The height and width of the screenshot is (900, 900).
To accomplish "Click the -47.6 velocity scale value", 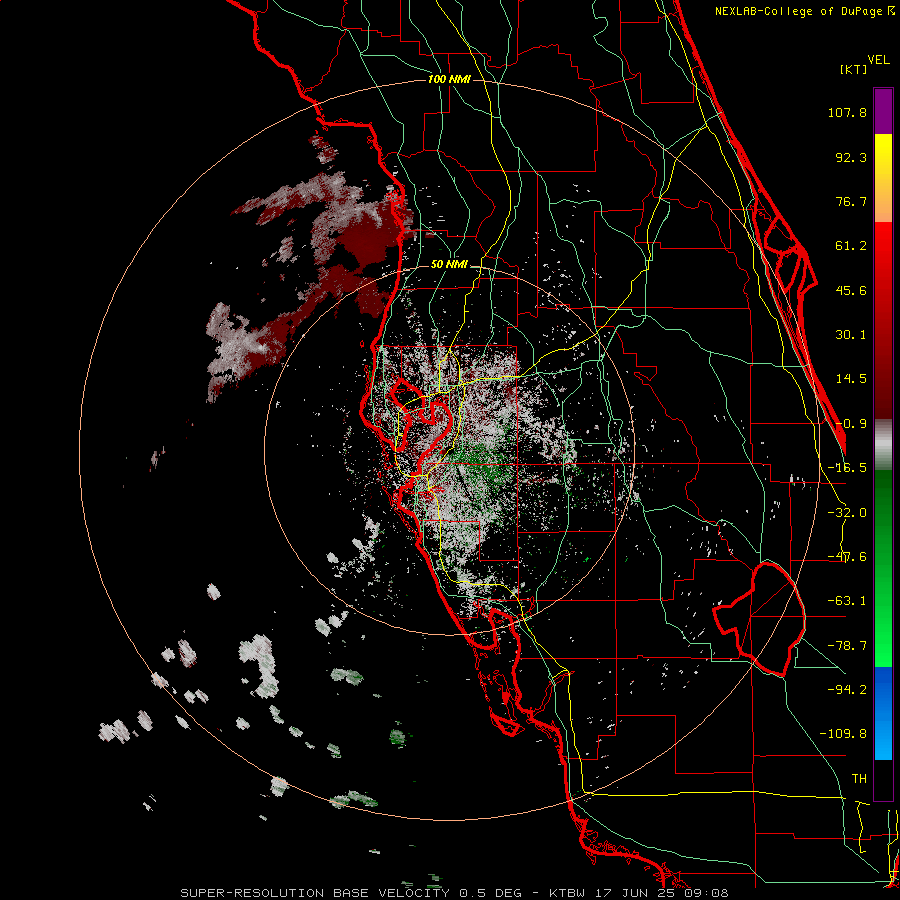I will 847,557.
